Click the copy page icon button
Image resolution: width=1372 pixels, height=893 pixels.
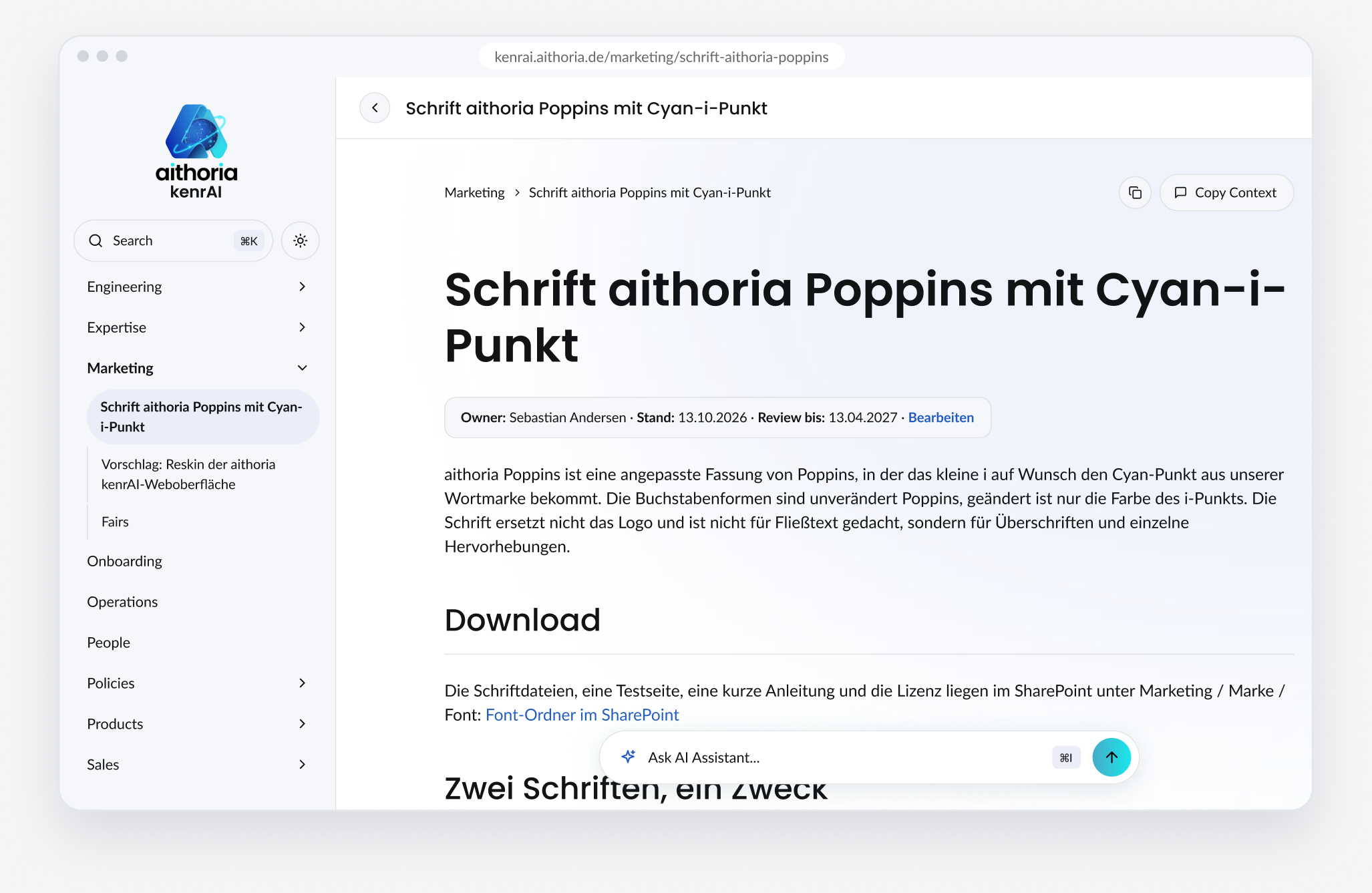1135,192
